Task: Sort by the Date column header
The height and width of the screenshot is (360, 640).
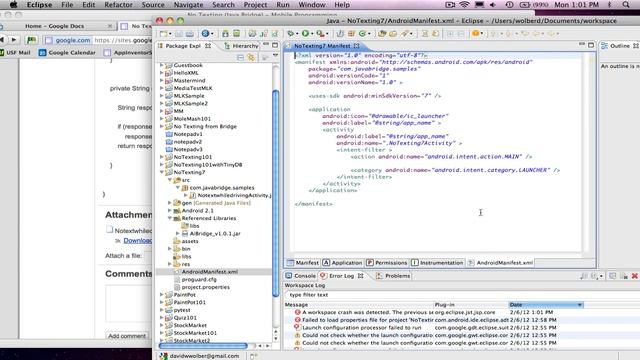Action: 546,304
